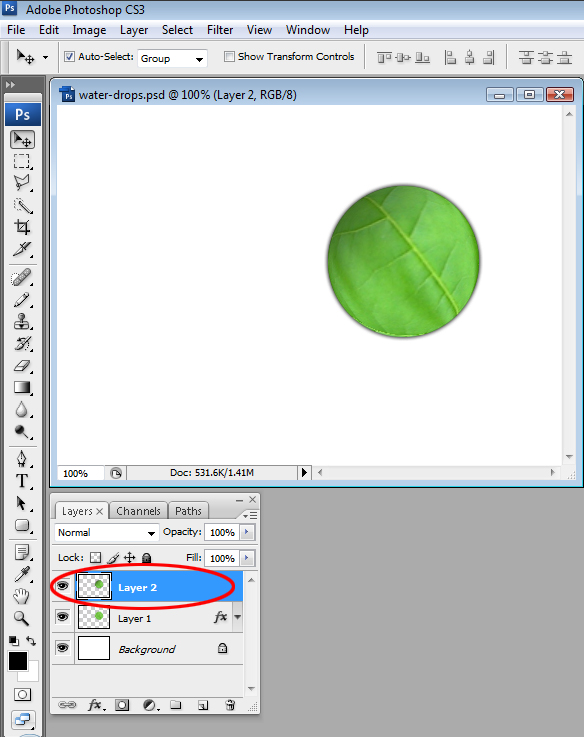Create a new layer icon

203,705
